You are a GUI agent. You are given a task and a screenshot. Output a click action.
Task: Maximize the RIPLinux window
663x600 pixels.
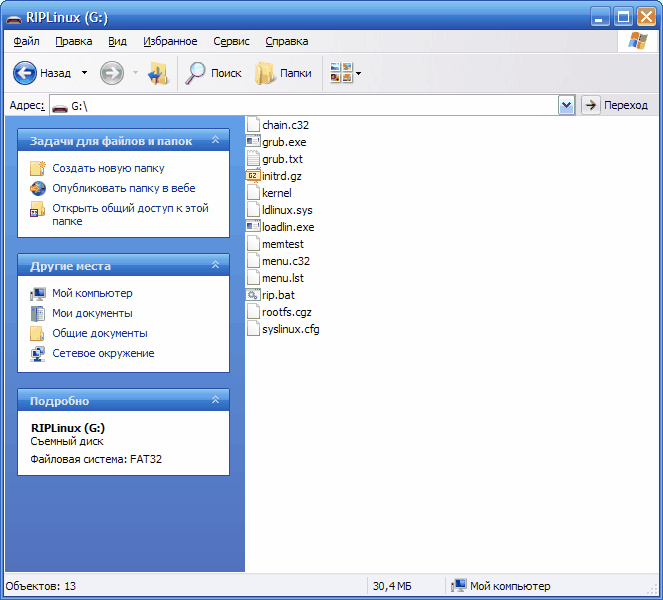coord(623,17)
